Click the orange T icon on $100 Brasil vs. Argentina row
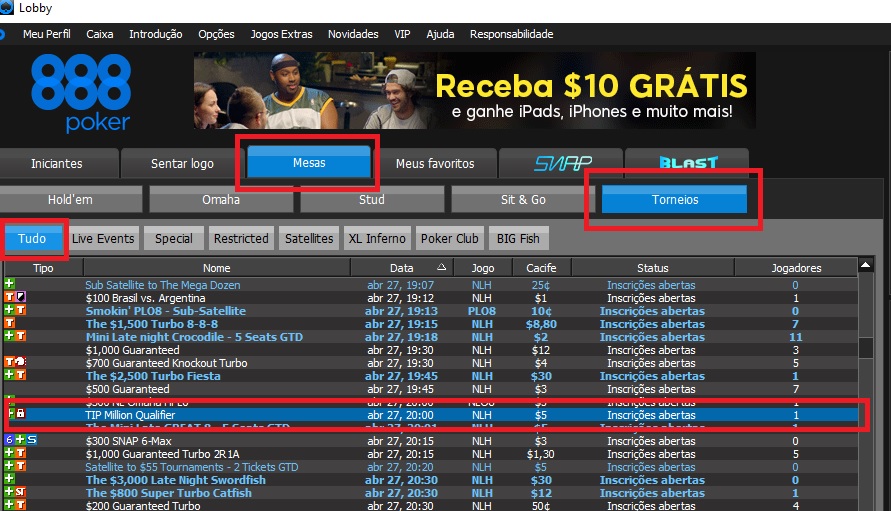 [10, 297]
